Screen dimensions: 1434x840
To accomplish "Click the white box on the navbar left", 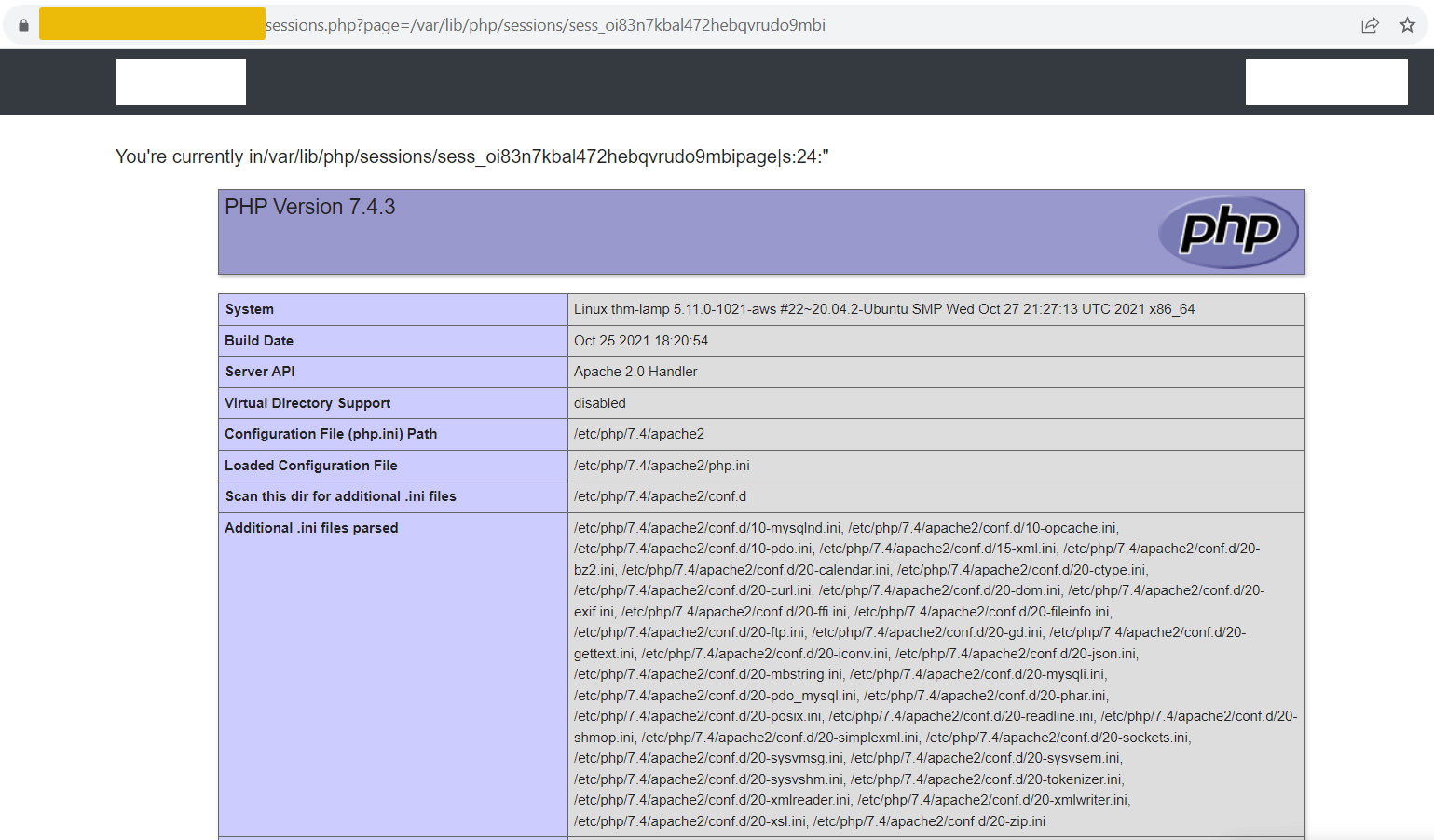I will coord(181,82).
